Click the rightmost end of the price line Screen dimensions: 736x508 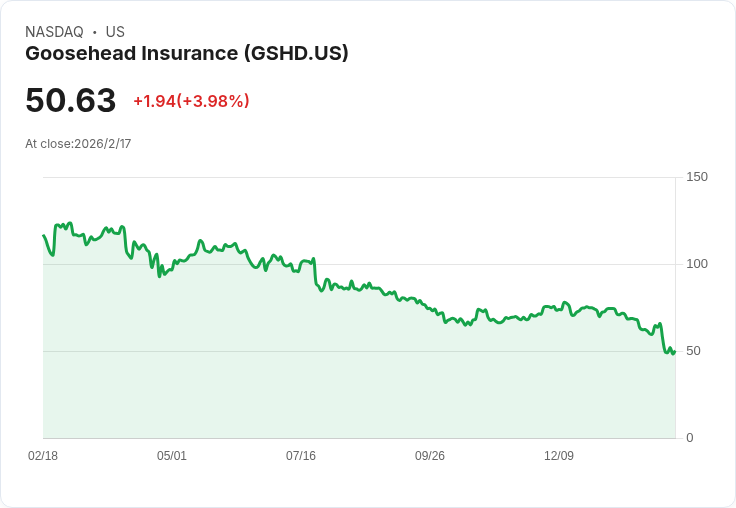coord(674,351)
